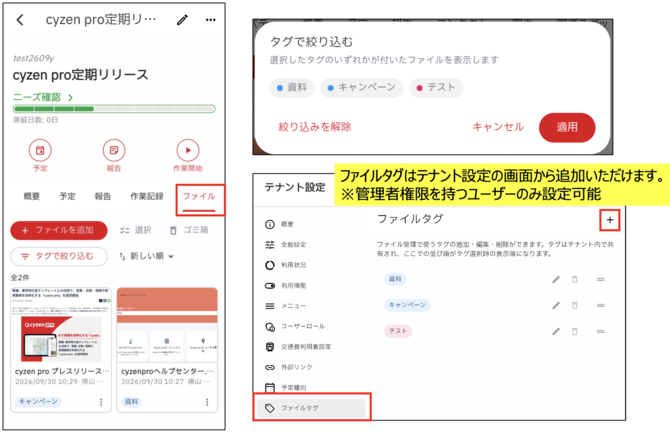Open ユーザーロール in tenant settings sidebar

311,326
